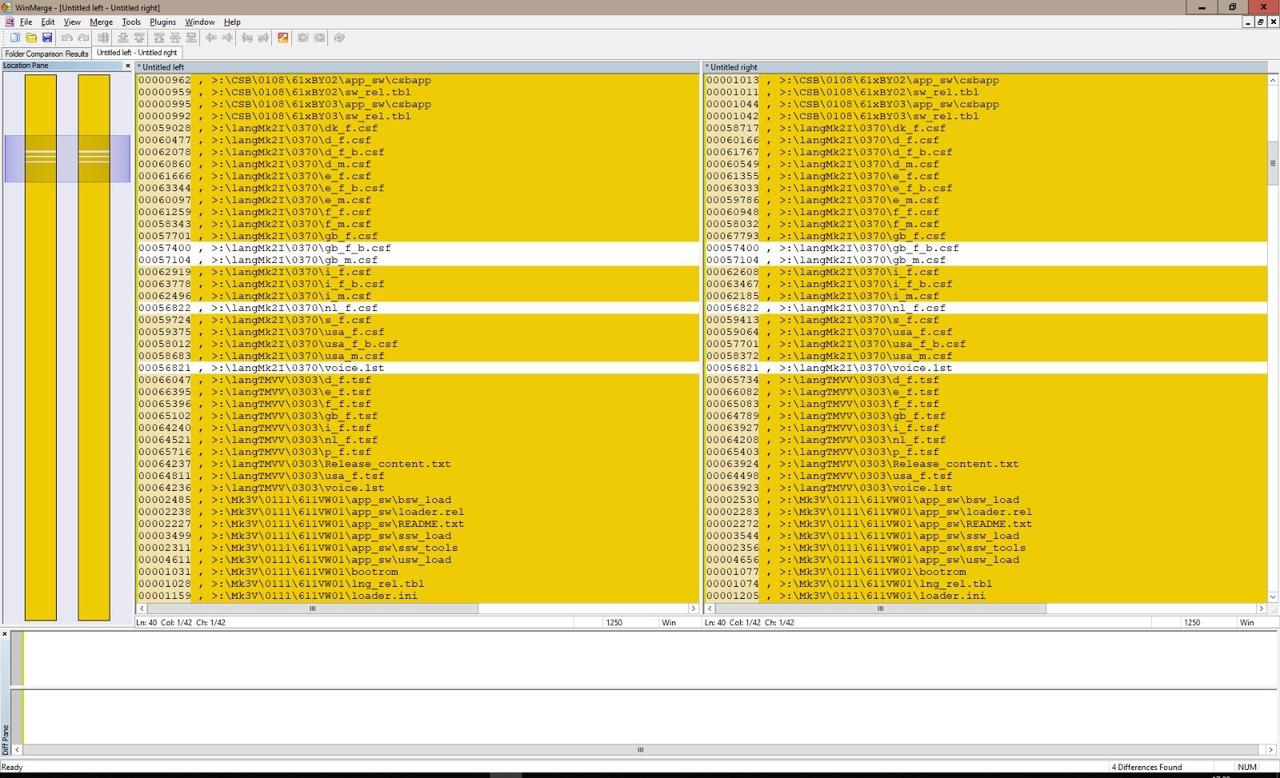Click left pane horizontal scroll right arrow
Viewport: 1280px width, 778px height.
pyautogui.click(x=692, y=608)
